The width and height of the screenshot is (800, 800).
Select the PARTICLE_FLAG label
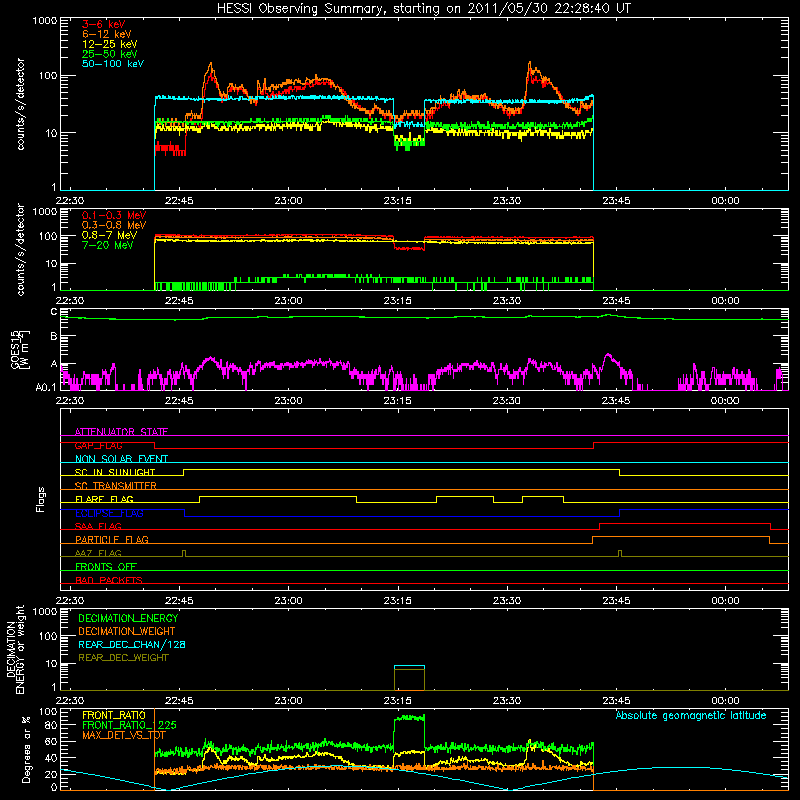coord(112,539)
